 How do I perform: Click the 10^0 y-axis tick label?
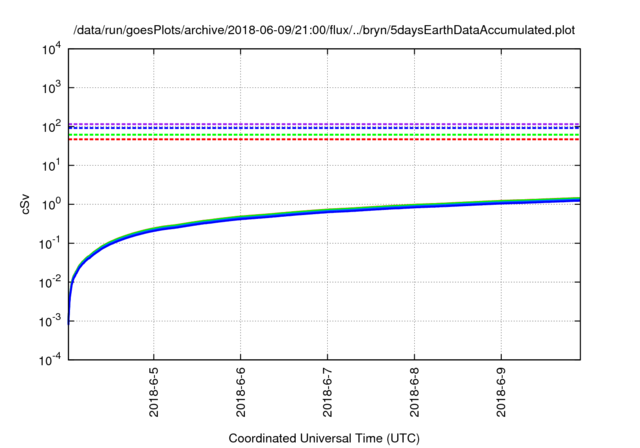51,204
